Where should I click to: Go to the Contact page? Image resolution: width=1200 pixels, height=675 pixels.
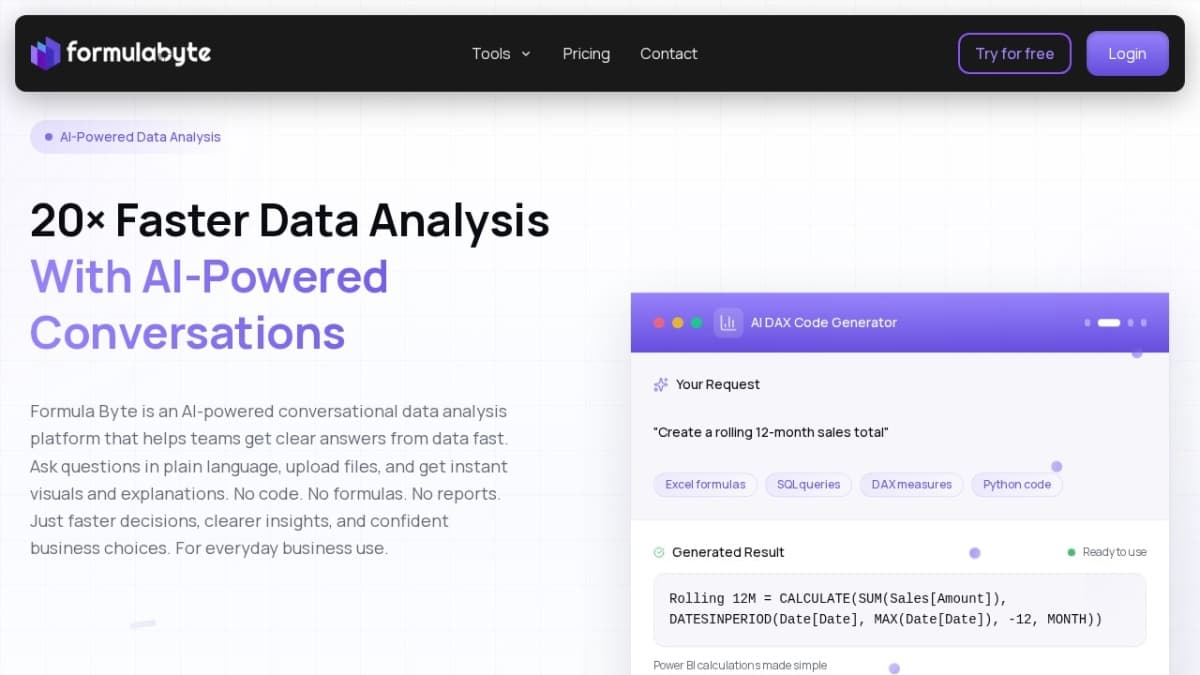point(669,54)
